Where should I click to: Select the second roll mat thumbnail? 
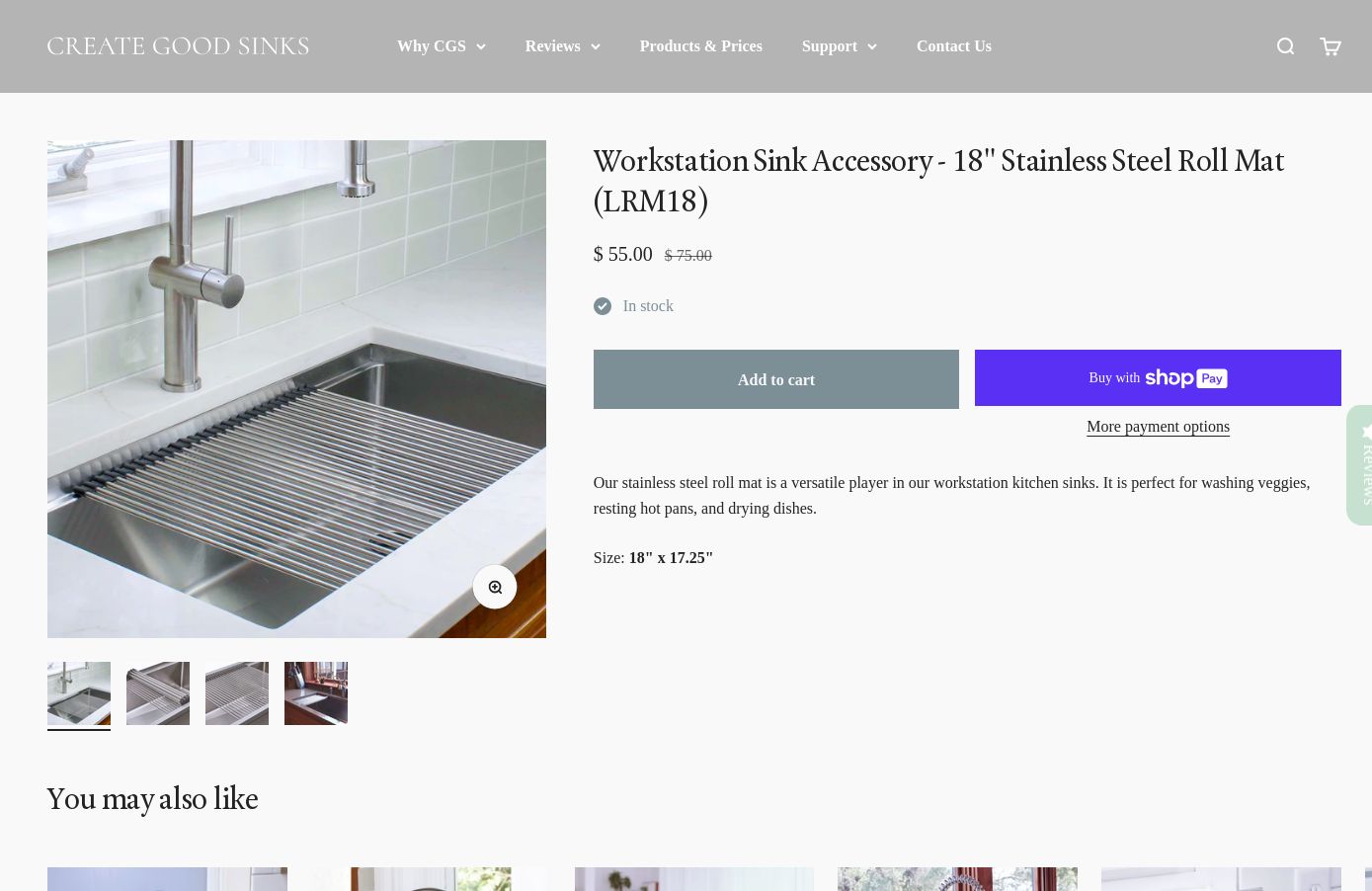coord(158,693)
